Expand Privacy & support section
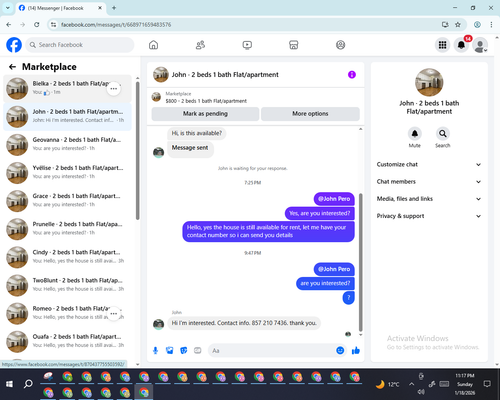This screenshot has width=500, height=400. [429, 216]
